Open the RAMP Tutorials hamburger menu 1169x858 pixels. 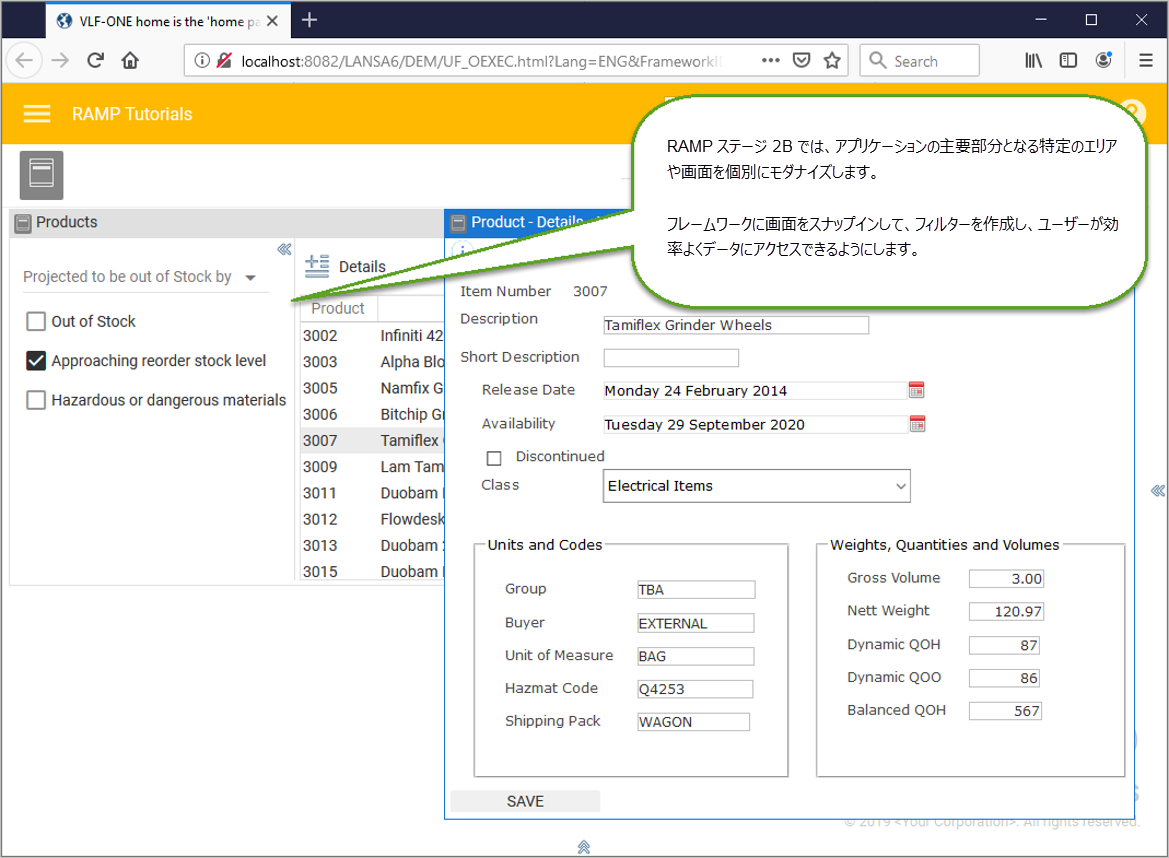[x=37, y=114]
